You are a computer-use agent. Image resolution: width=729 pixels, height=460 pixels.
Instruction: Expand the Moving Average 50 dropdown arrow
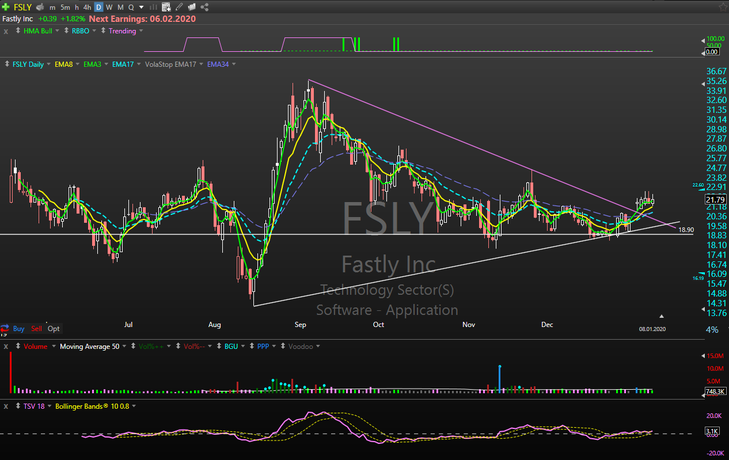(124, 347)
